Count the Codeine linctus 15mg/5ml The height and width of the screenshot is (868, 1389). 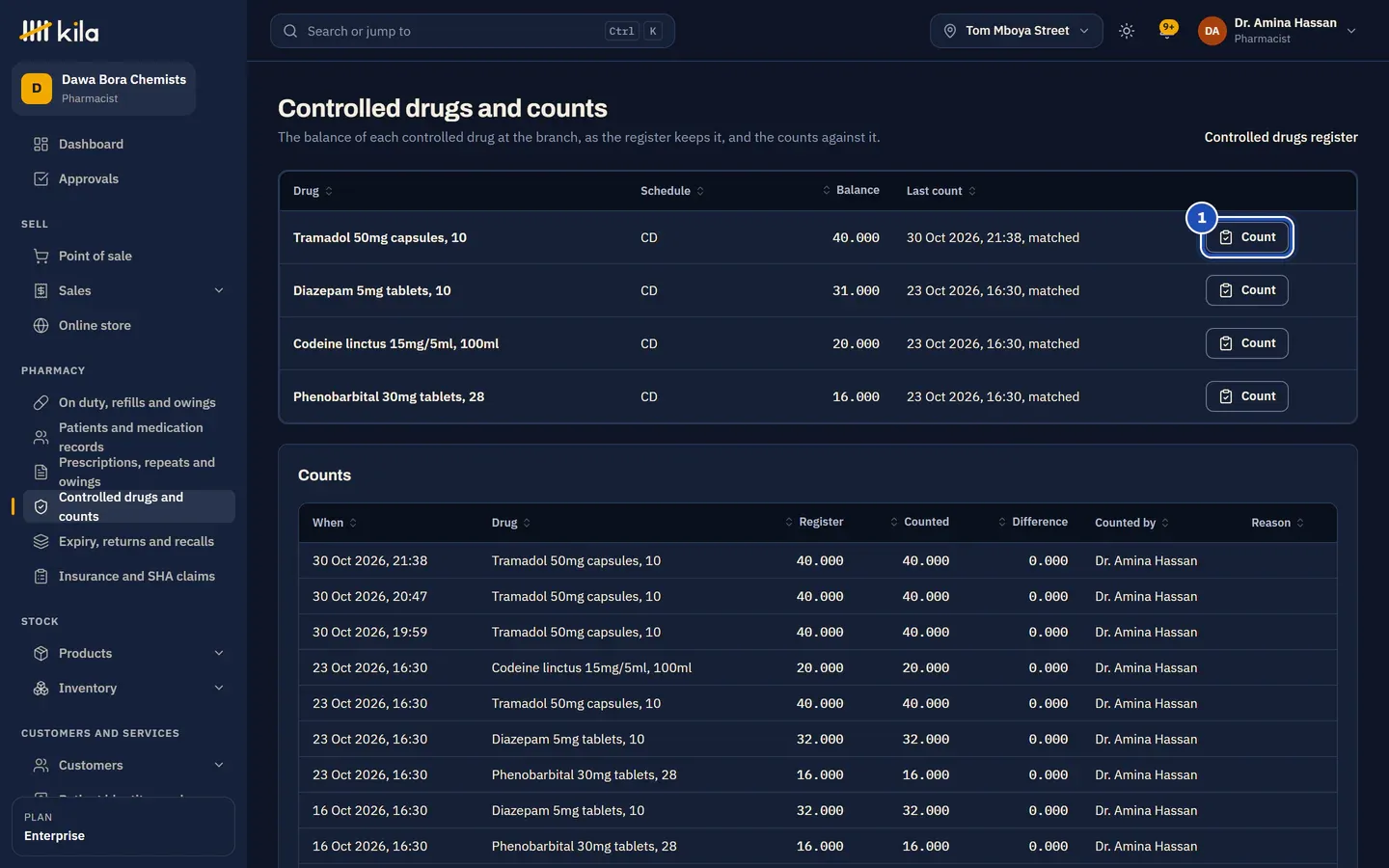click(1247, 343)
